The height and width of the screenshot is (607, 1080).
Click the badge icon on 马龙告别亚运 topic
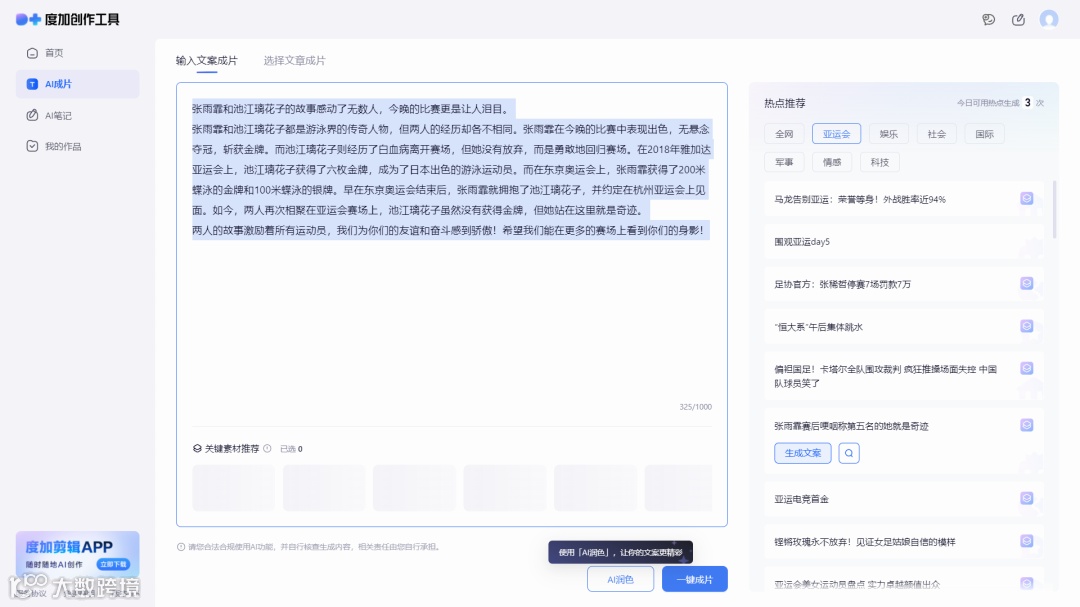click(1026, 198)
